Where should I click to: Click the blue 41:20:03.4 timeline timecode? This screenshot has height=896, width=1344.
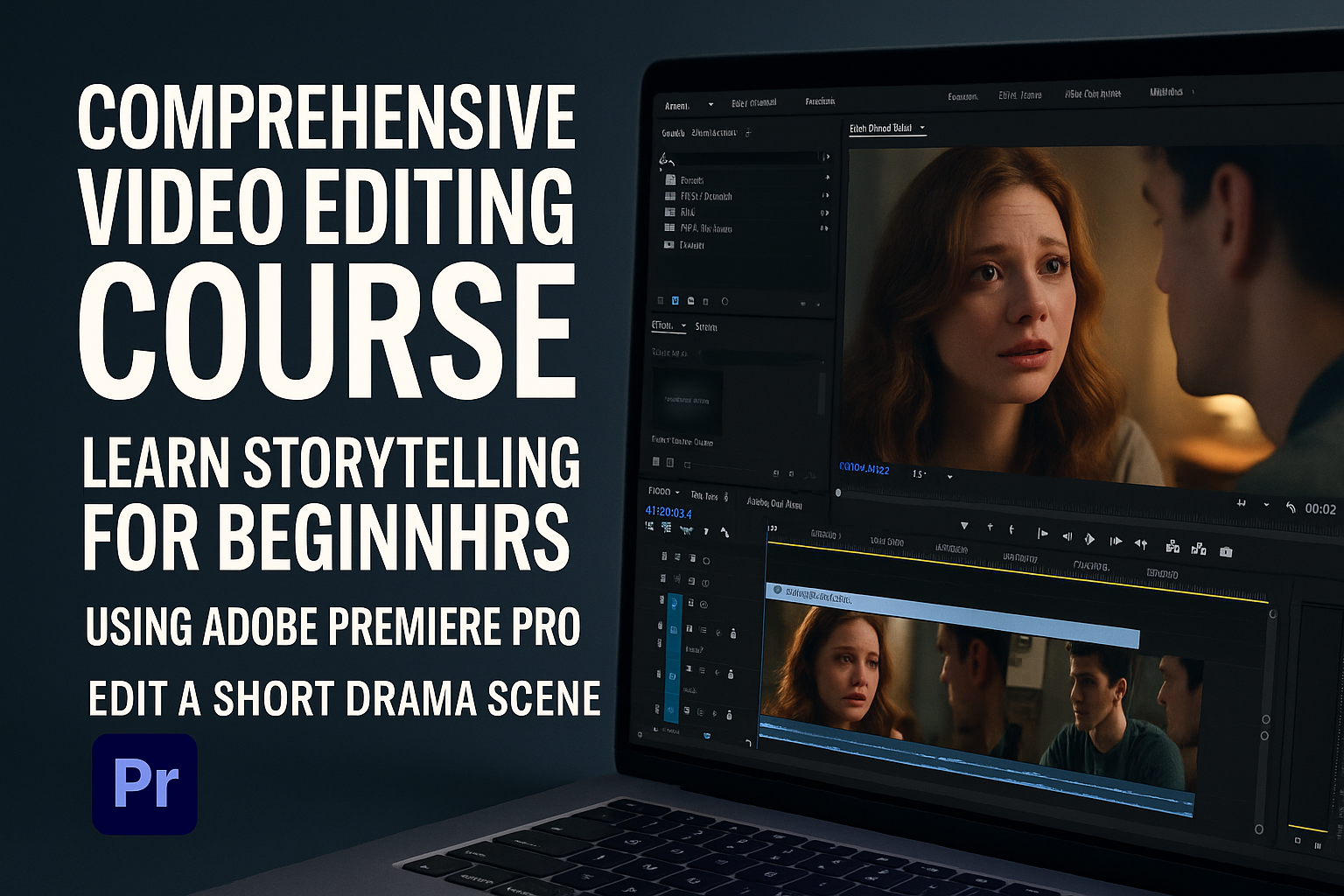tap(668, 512)
